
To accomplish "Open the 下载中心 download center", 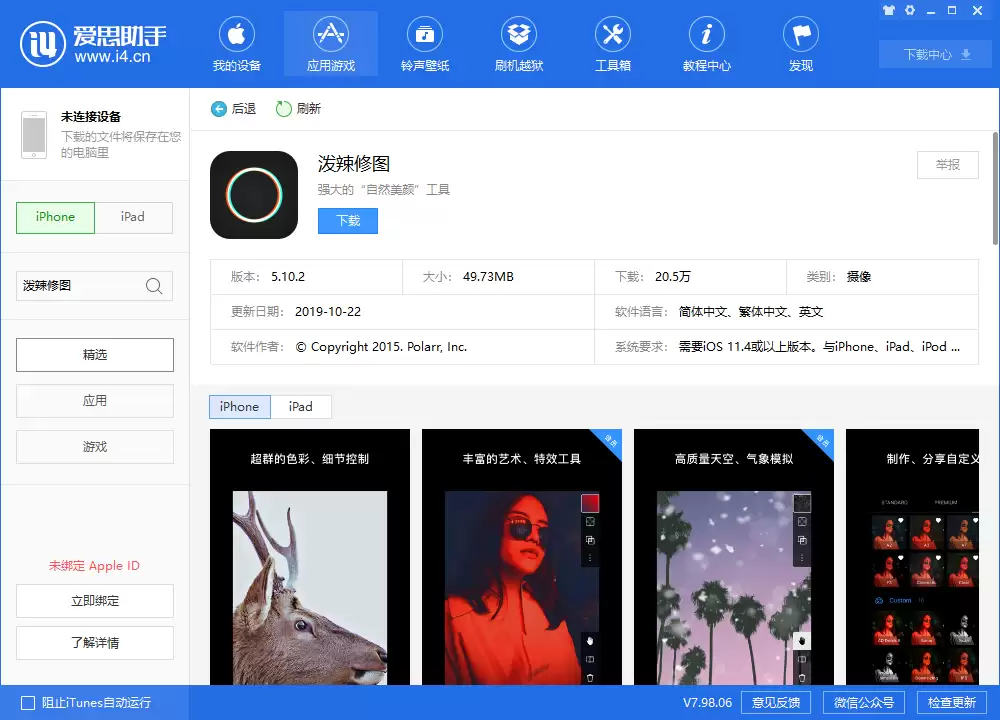I will (936, 55).
